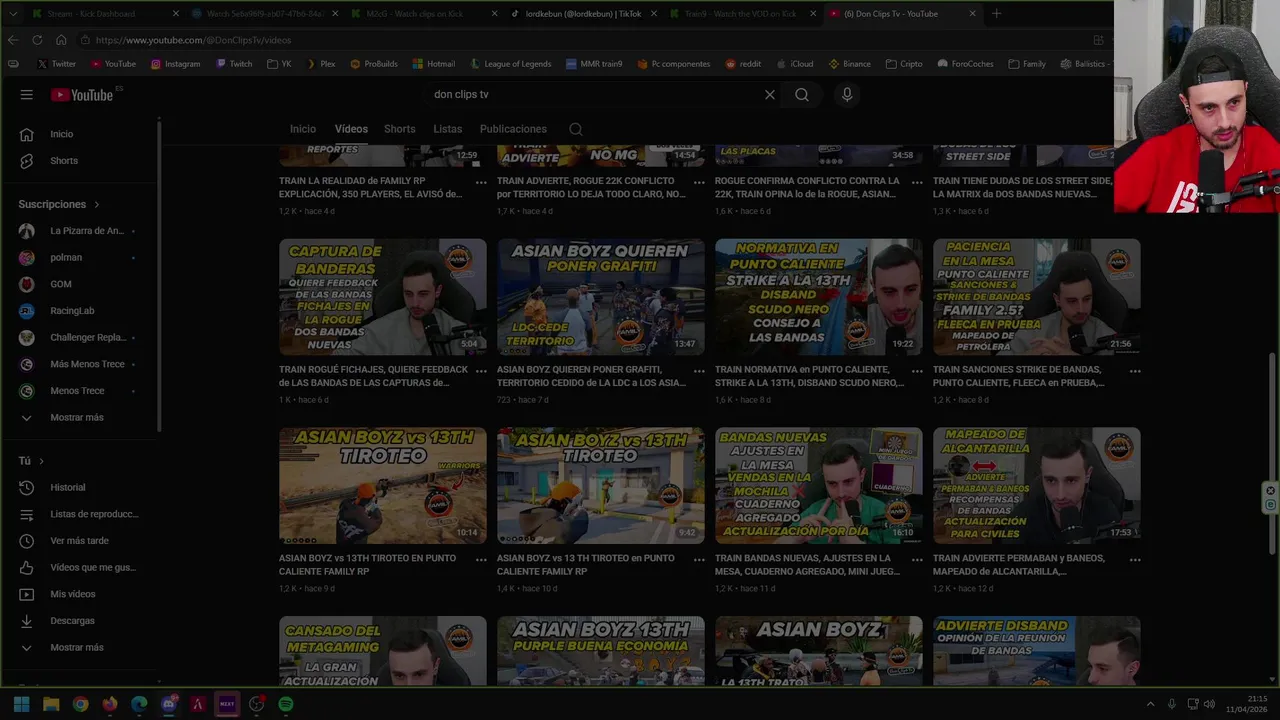Open File Explorer from taskbar

click(51, 704)
